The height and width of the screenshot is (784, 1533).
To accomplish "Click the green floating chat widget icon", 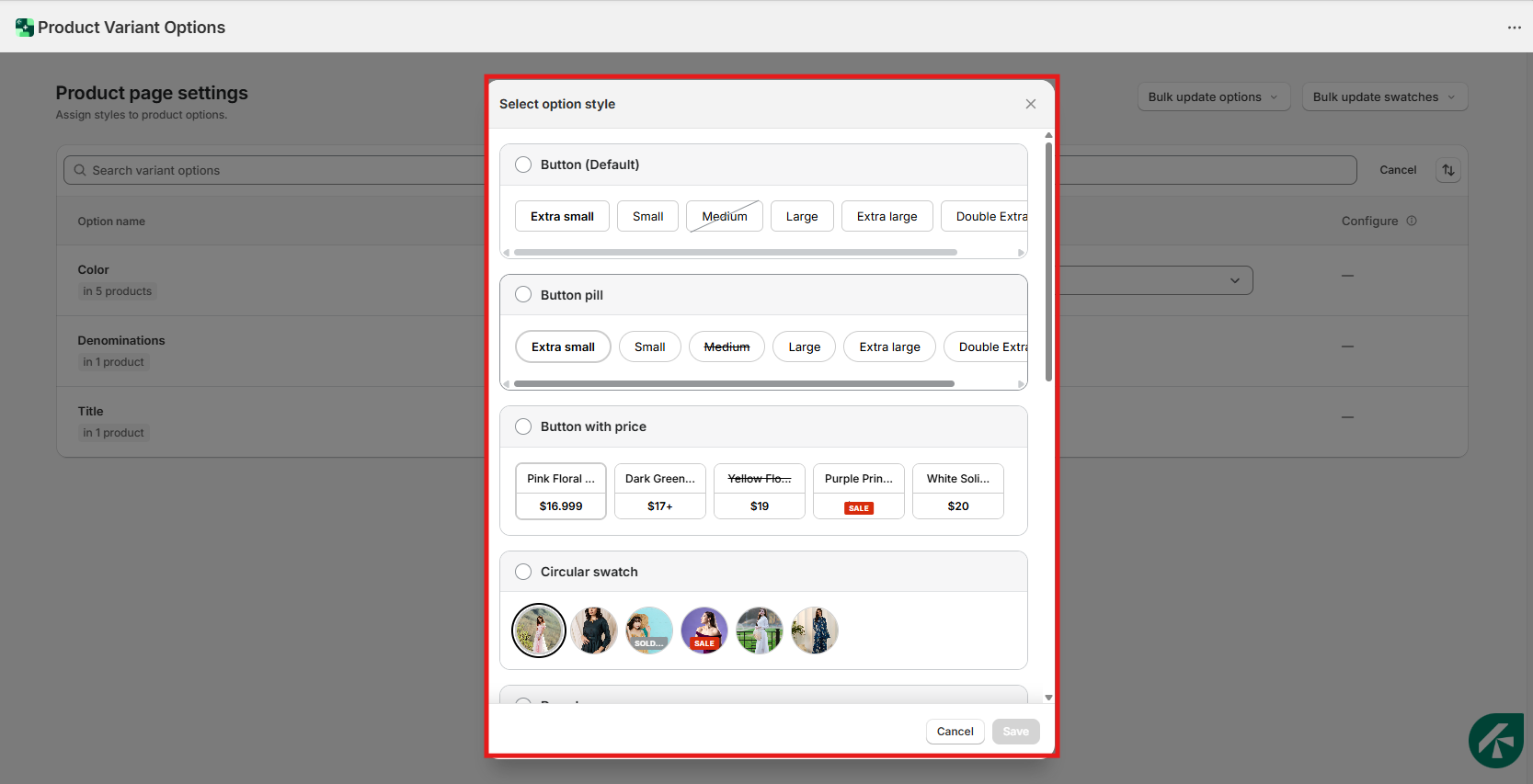I will [1495, 740].
